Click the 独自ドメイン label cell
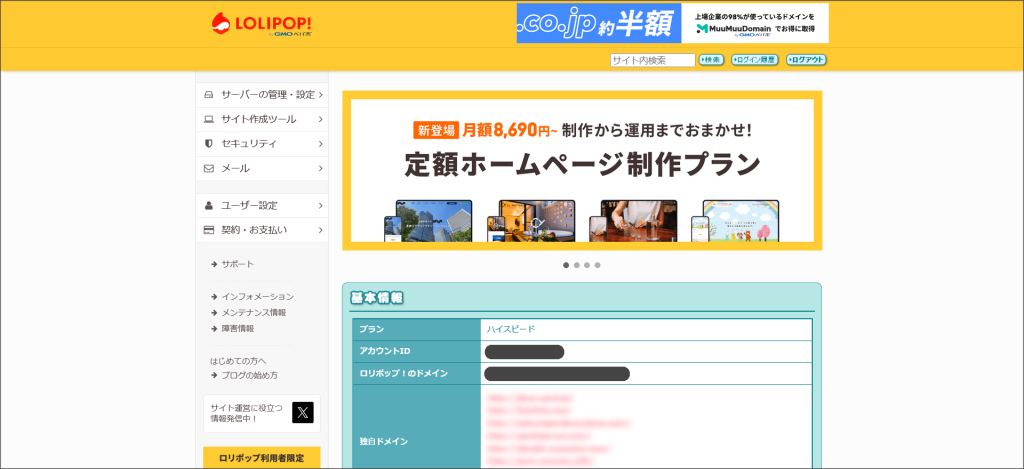 (417, 427)
